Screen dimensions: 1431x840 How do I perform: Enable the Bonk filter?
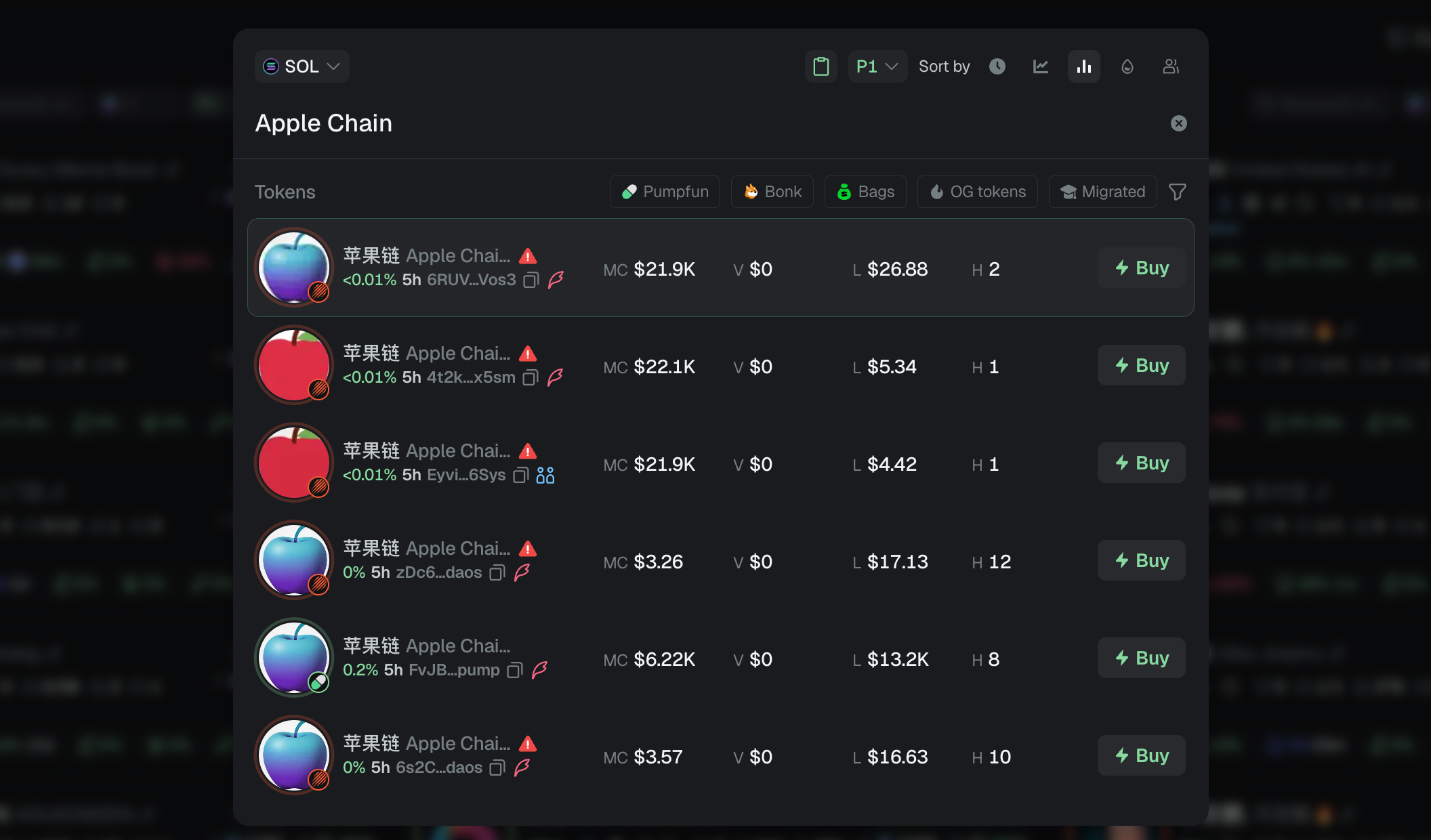click(x=772, y=192)
